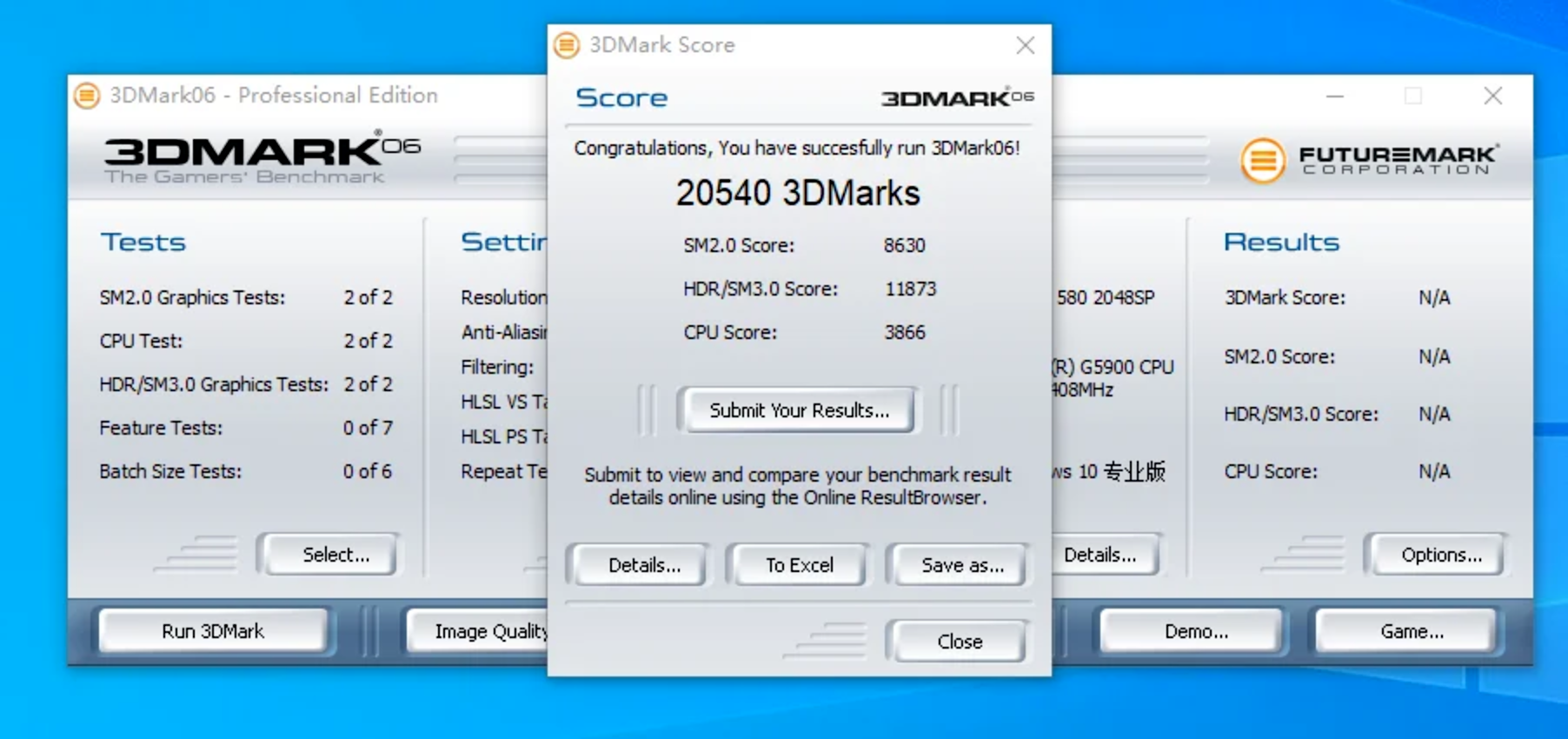Click the Online ResultBrowser description text
The width and height of the screenshot is (1568, 739).
click(798, 486)
